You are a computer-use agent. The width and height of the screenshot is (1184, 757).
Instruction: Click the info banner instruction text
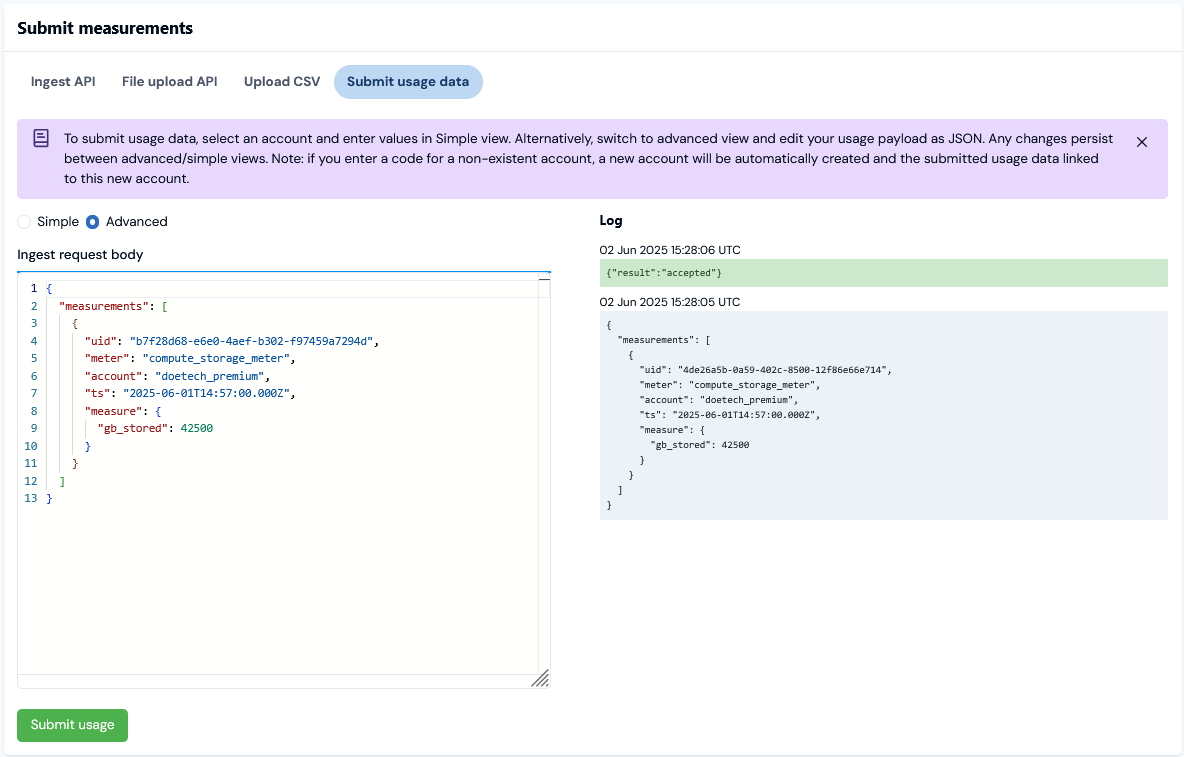588,158
